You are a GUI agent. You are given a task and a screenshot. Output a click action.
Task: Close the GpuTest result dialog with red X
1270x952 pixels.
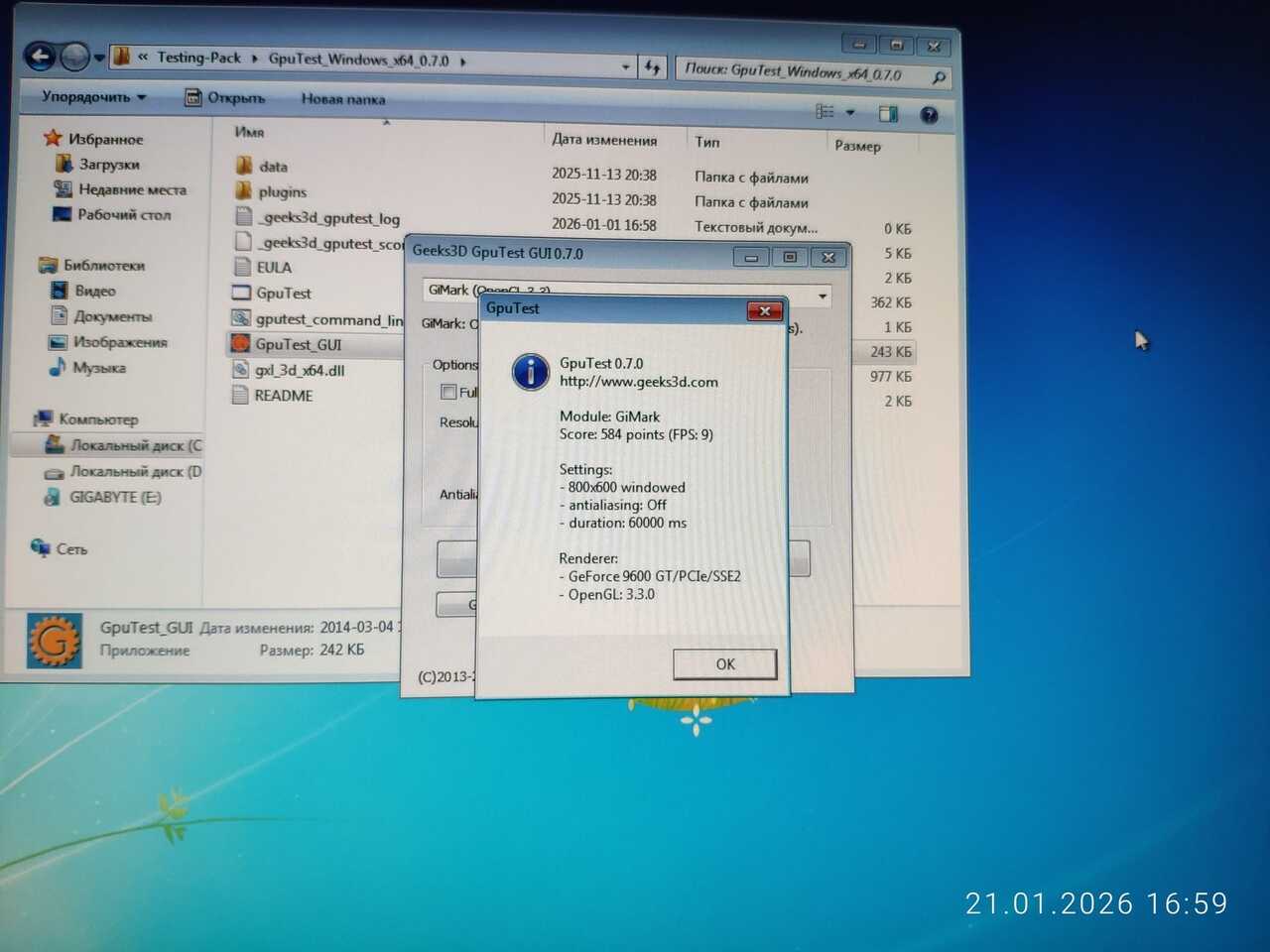click(x=764, y=311)
